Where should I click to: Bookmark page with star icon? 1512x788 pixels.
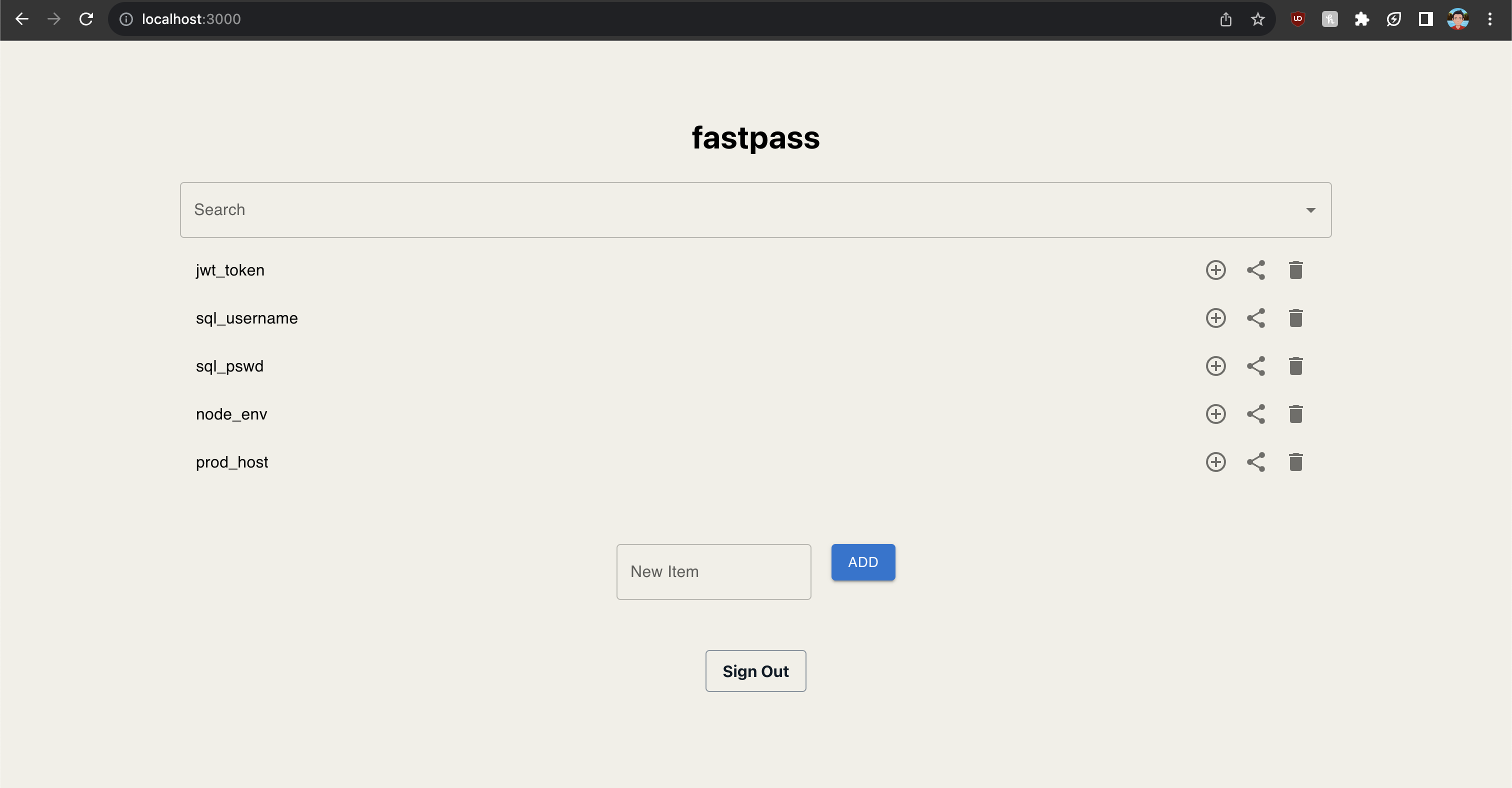point(1257,19)
